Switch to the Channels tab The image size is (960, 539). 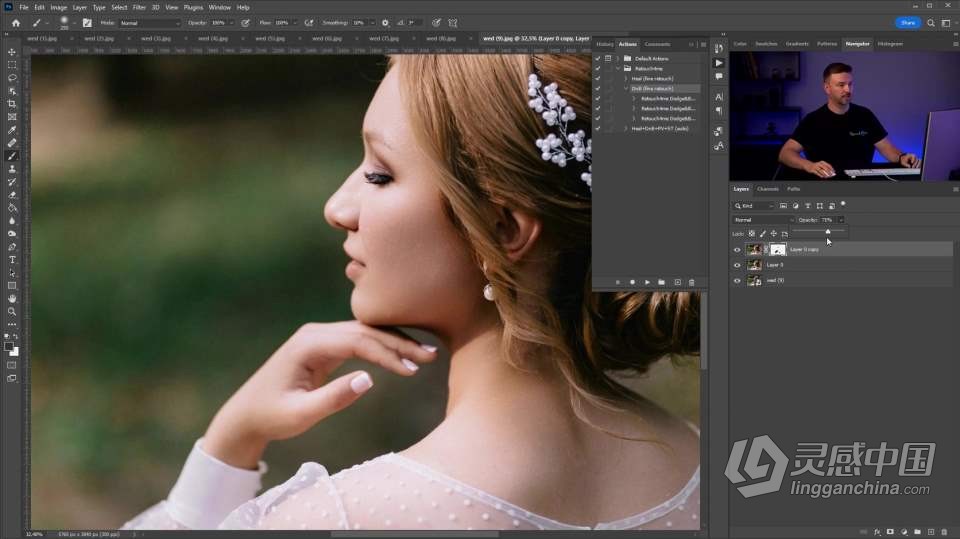(768, 188)
